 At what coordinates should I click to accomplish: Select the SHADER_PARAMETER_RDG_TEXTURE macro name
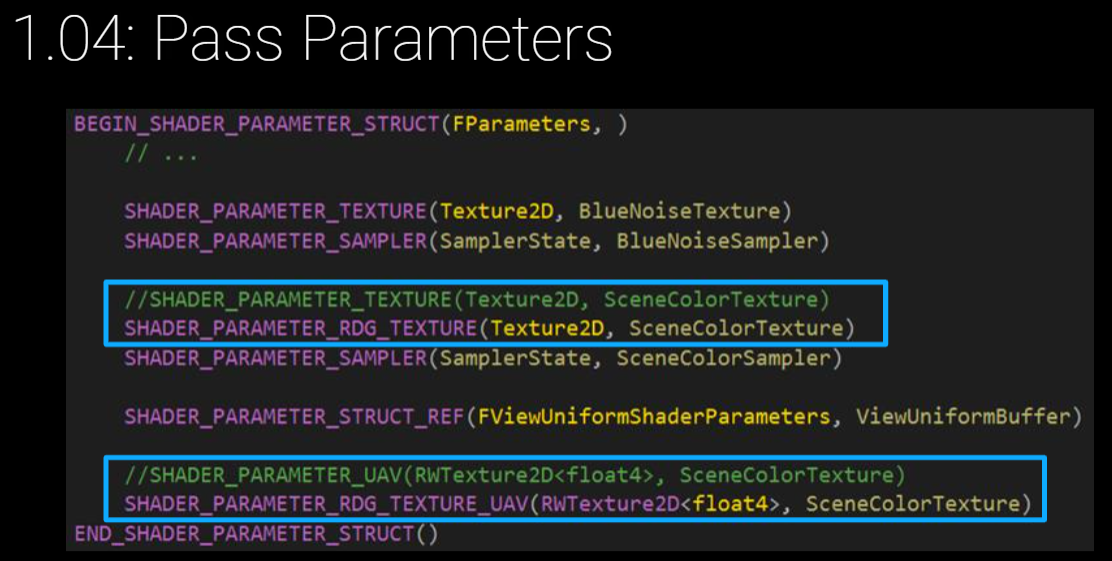300,328
